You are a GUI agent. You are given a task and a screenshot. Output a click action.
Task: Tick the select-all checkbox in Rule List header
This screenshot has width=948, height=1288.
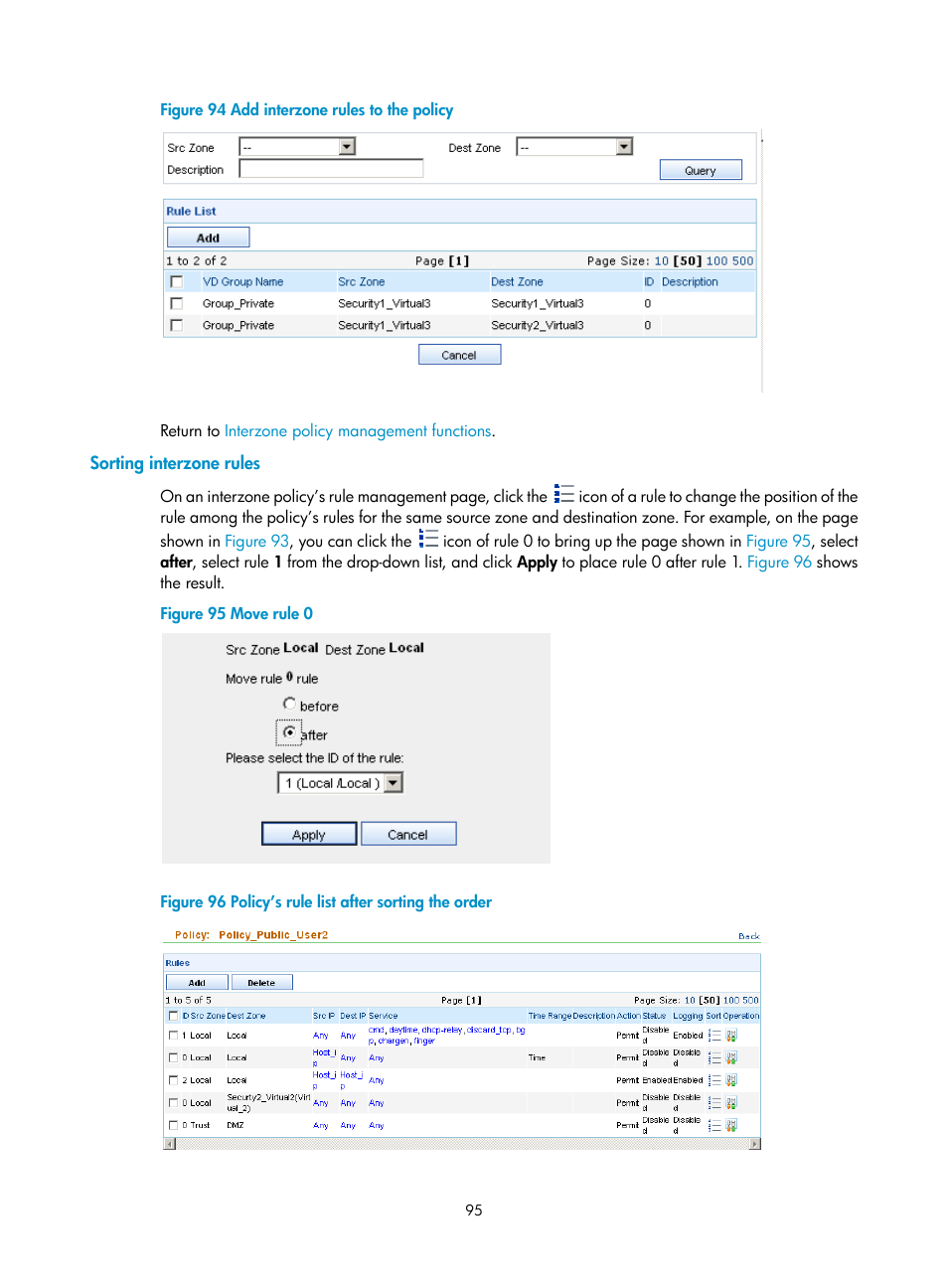click(x=177, y=282)
